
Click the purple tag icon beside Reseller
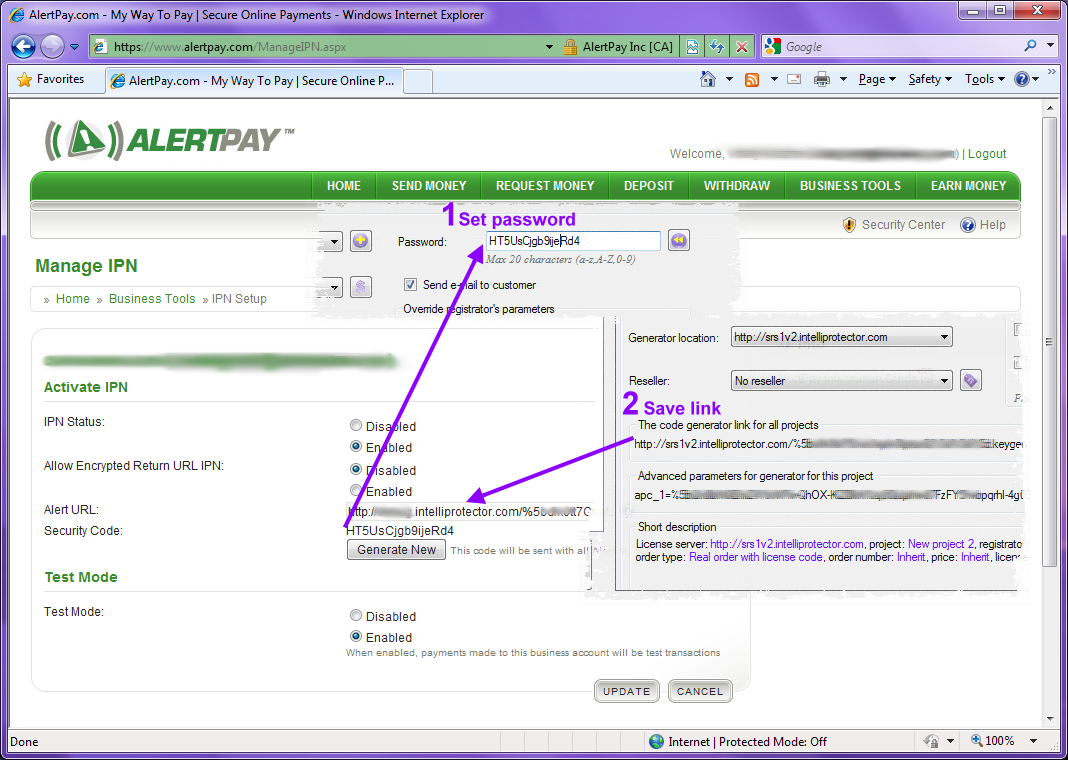tap(971, 380)
